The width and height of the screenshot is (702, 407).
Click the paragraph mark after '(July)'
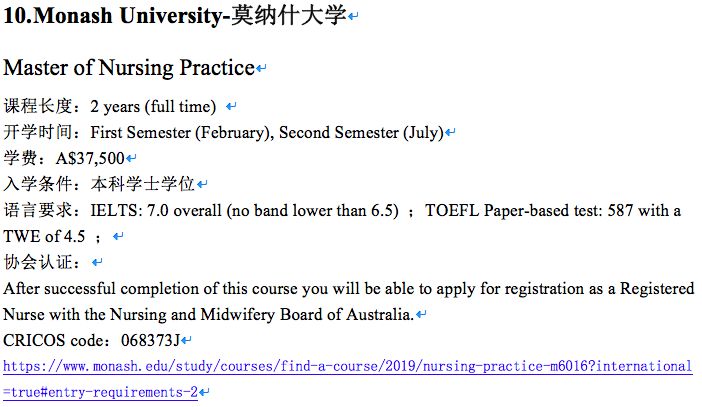coord(450,132)
